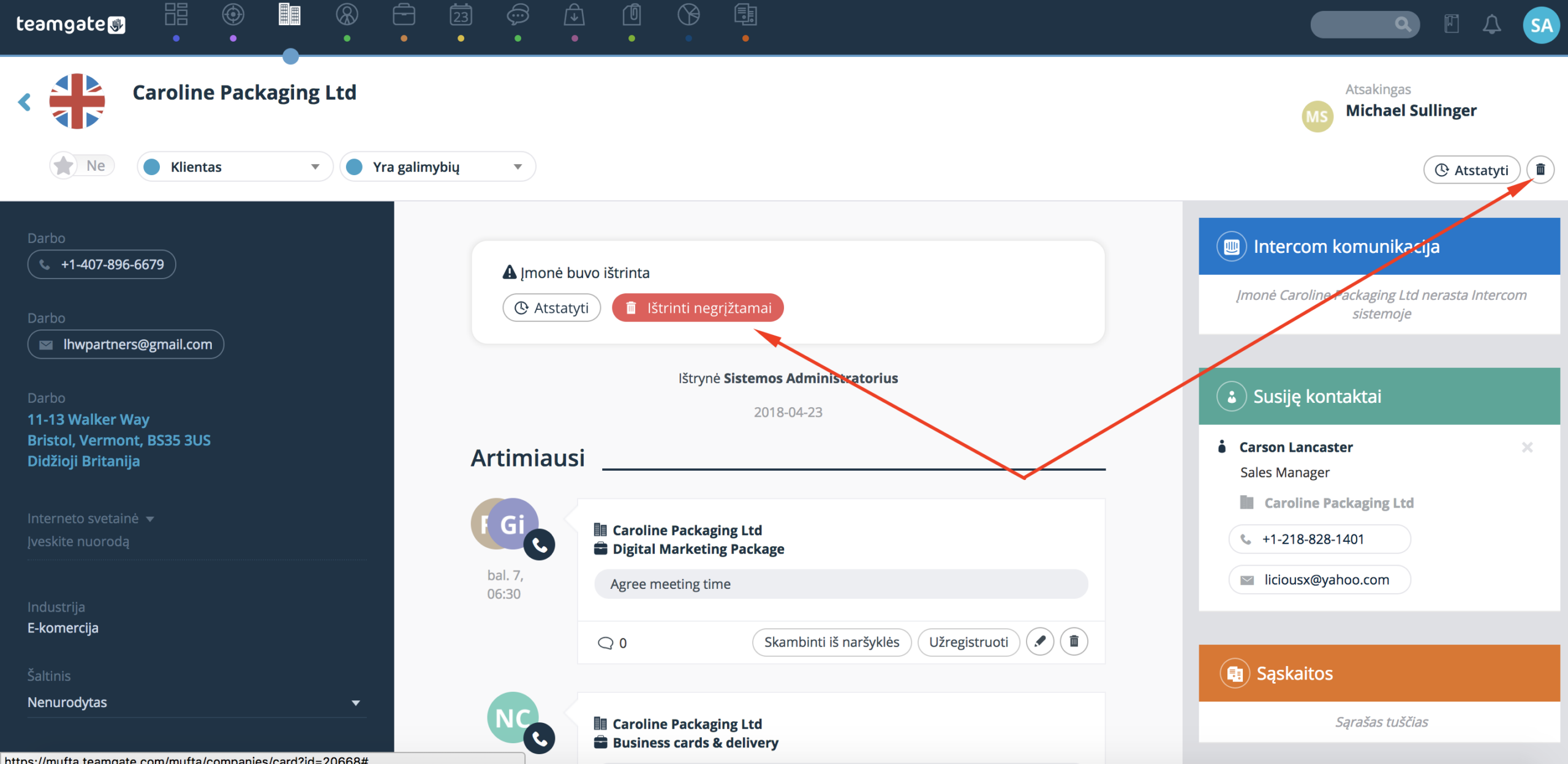This screenshot has width=1568, height=764.
Task: Click the search field in top bar
Action: (1365, 24)
